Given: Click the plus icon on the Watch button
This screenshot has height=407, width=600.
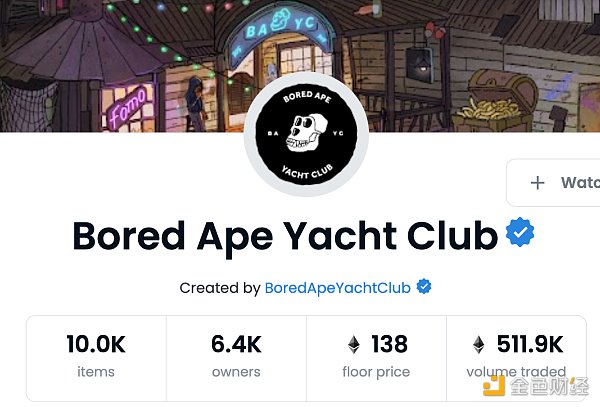Looking at the screenshot, I should tap(537, 182).
